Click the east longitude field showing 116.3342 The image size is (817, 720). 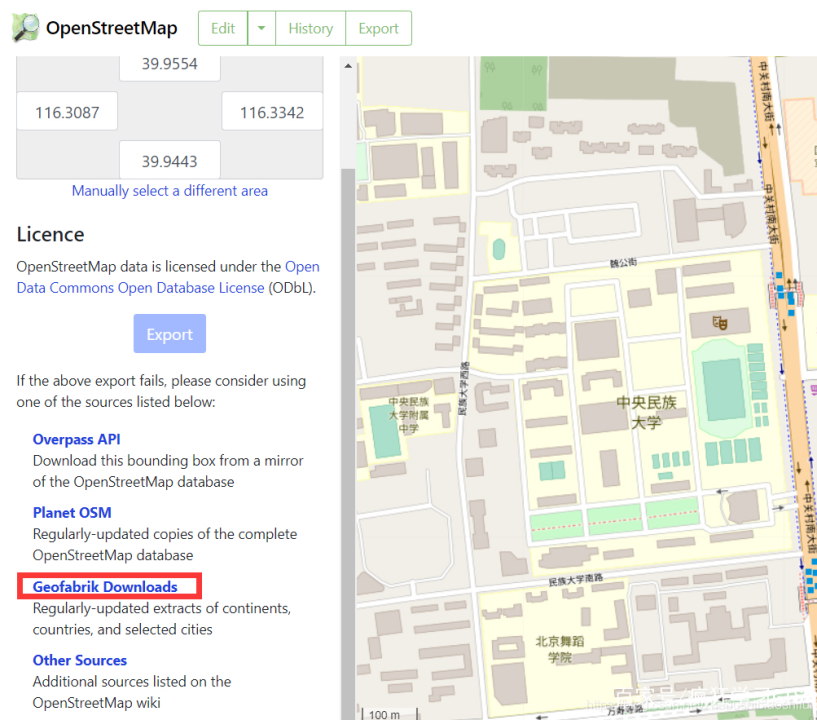272,111
